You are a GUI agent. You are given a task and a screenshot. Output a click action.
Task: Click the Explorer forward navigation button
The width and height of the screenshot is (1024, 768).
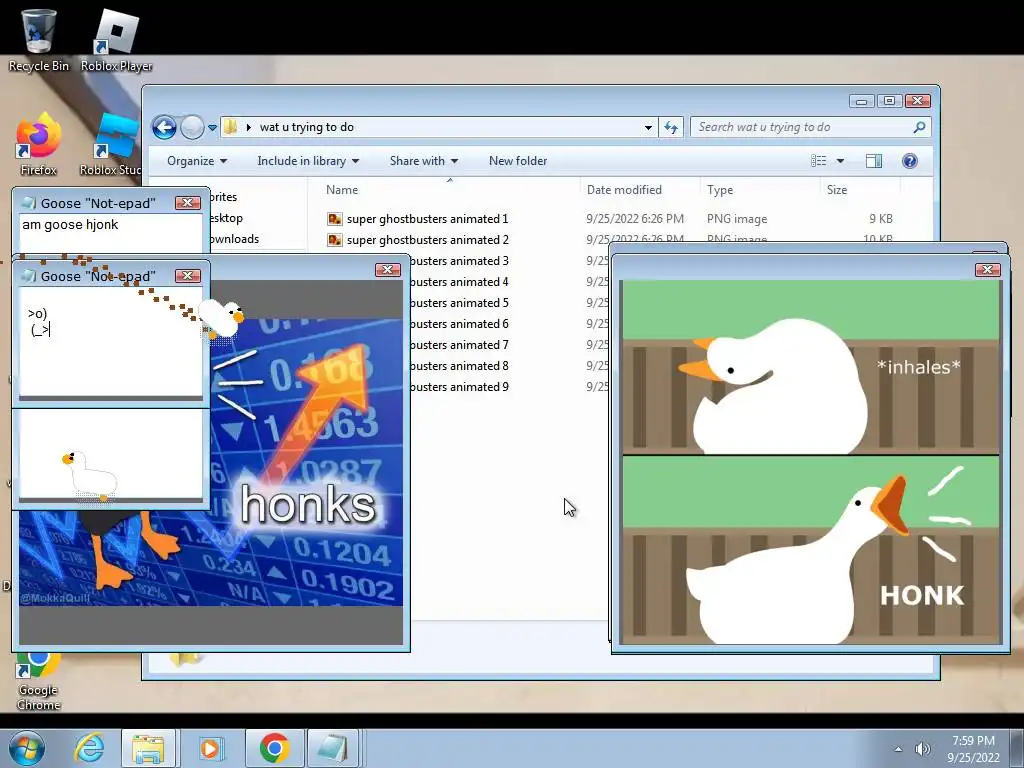(192, 127)
